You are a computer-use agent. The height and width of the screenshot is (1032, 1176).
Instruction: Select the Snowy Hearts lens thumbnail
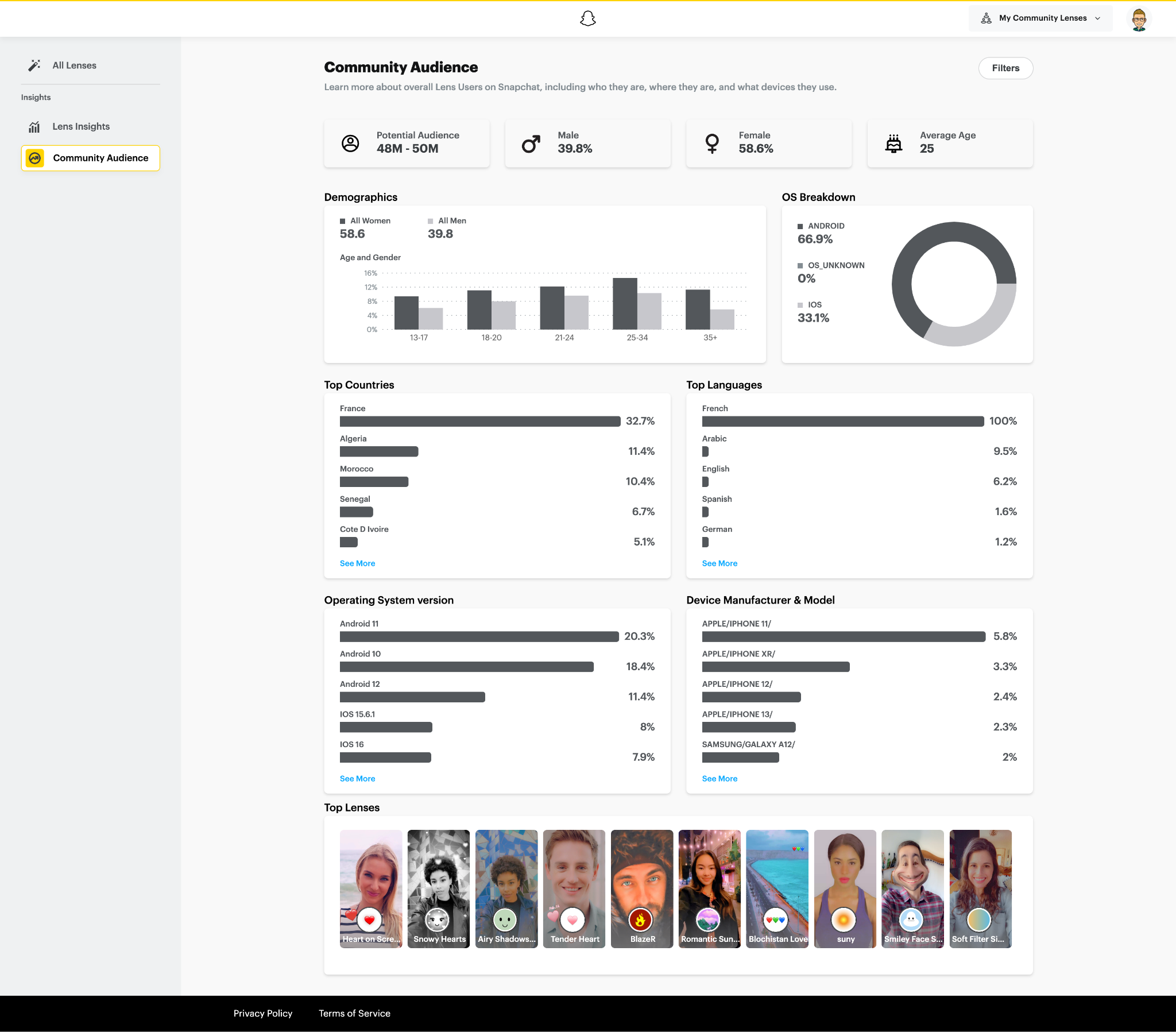point(438,888)
